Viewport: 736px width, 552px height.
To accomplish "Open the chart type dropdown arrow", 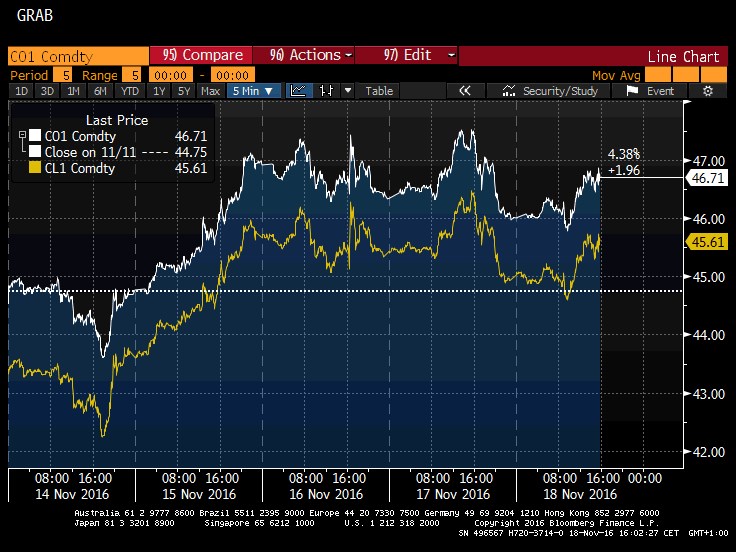I will 347,91.
